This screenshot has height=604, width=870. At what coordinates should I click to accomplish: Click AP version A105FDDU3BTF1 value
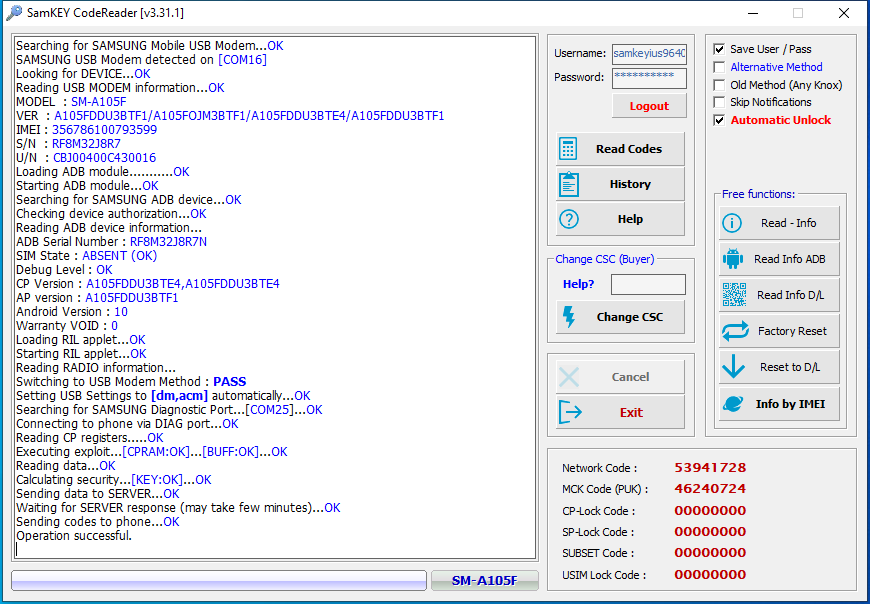coord(131,298)
